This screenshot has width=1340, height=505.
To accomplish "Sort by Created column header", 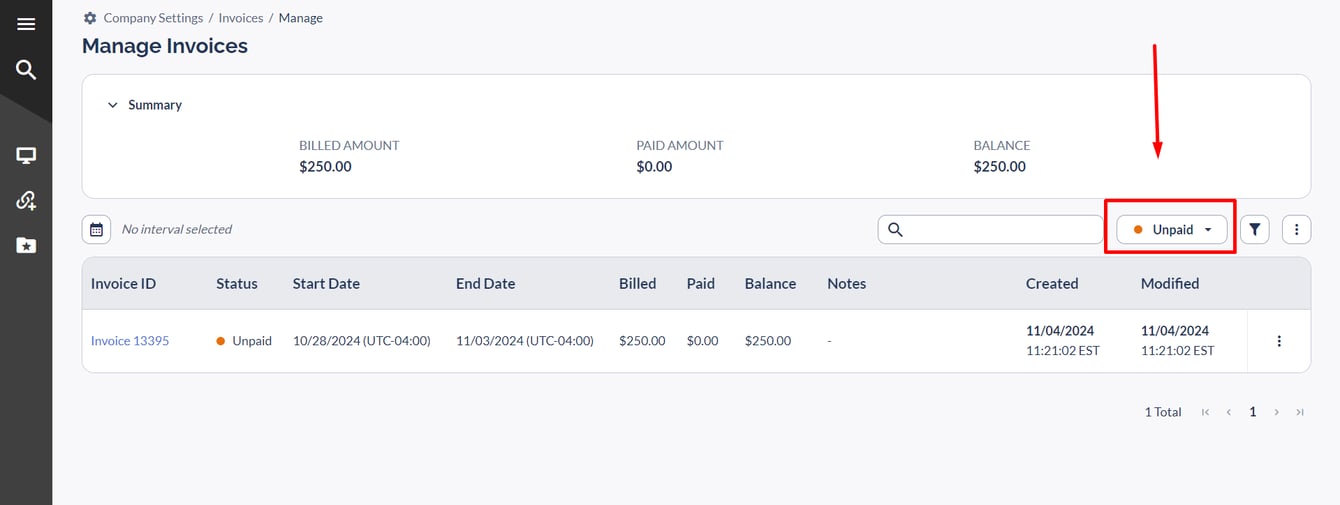I will coord(1052,284).
